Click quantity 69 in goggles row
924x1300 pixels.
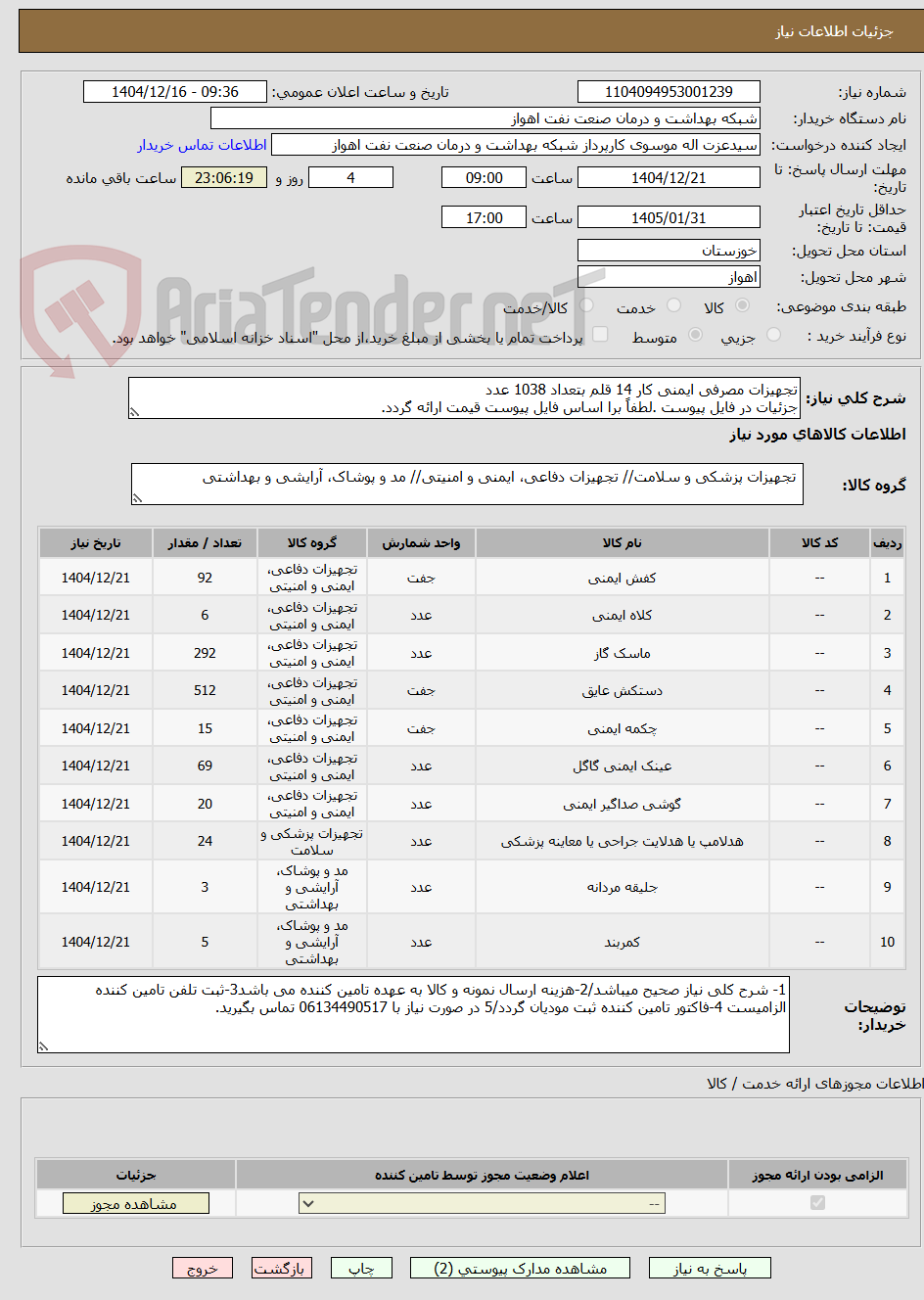(205, 766)
